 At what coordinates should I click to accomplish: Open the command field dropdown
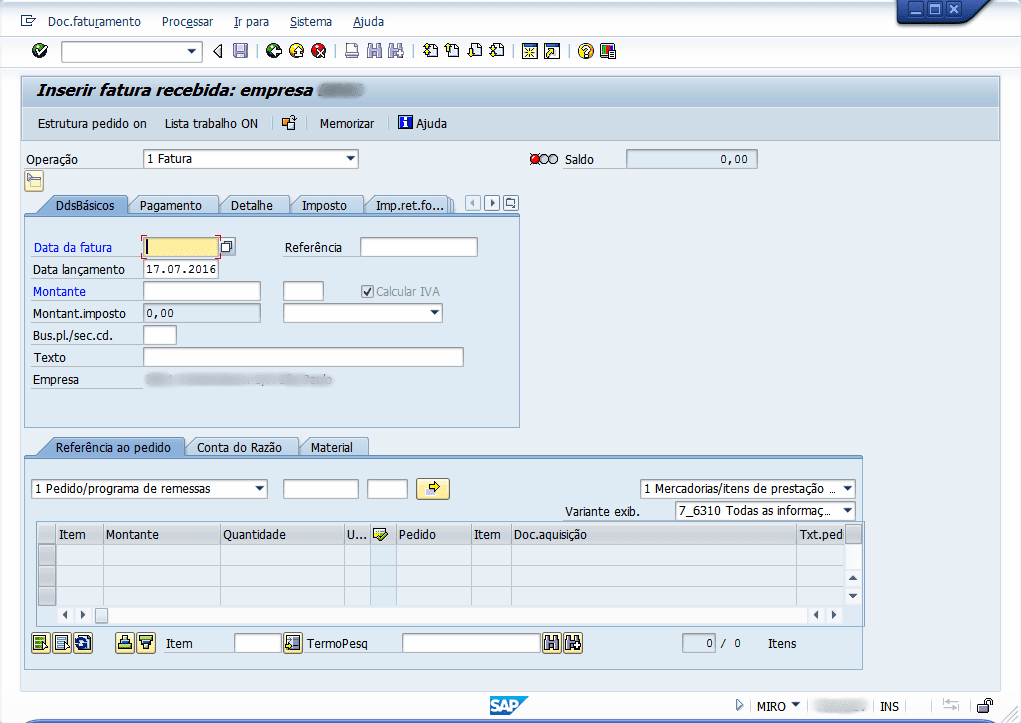[x=191, y=51]
